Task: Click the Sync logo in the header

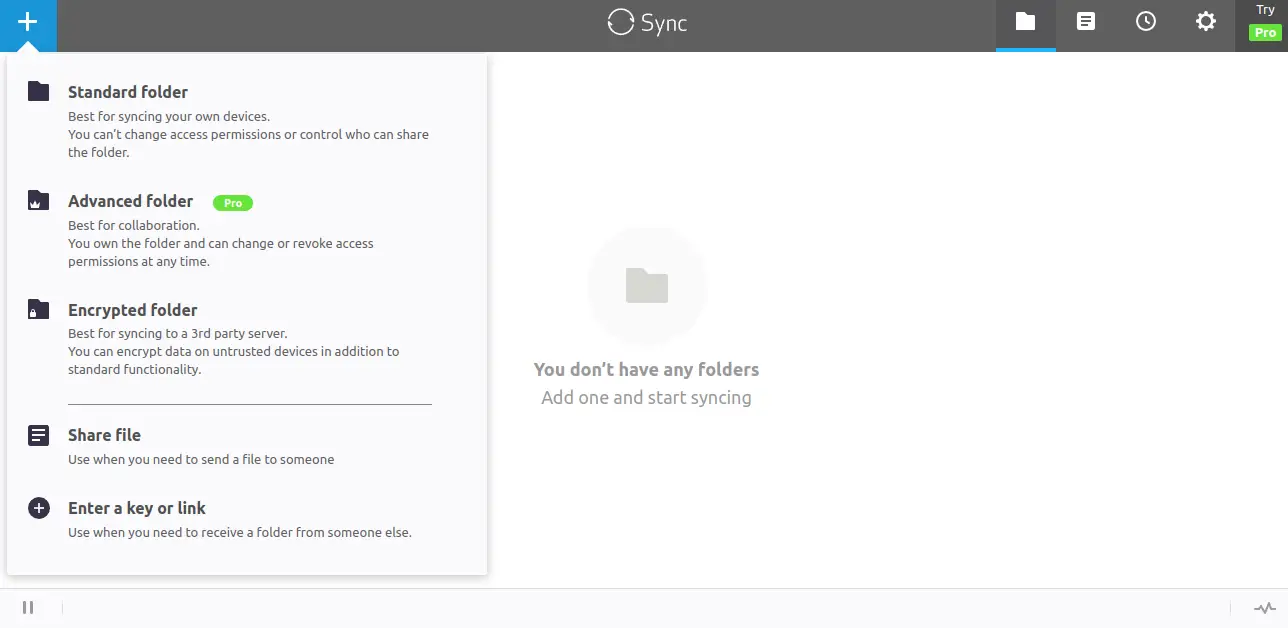Action: [x=647, y=22]
